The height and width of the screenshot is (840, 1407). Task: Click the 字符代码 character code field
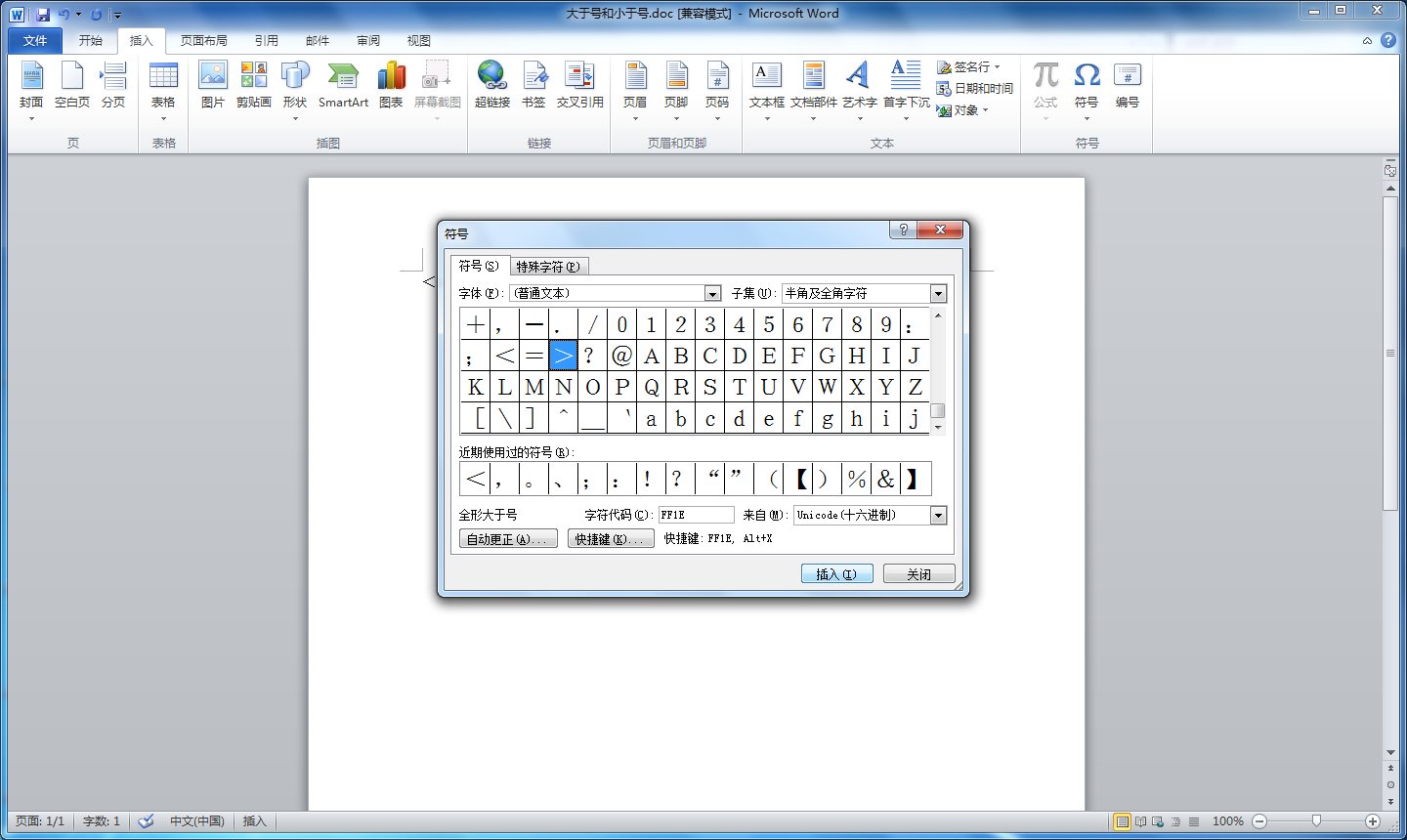point(696,515)
